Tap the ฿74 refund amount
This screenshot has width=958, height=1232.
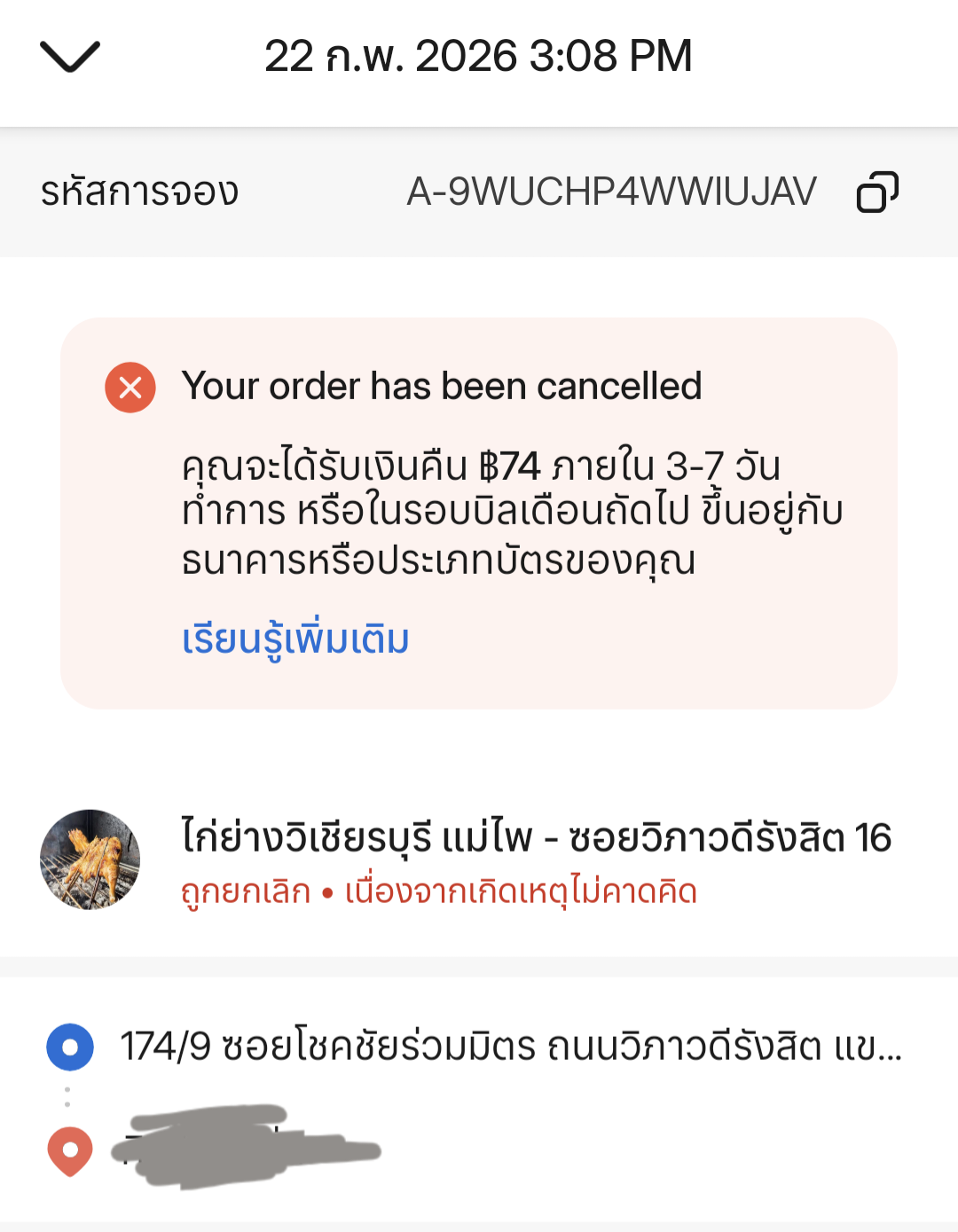(x=509, y=467)
